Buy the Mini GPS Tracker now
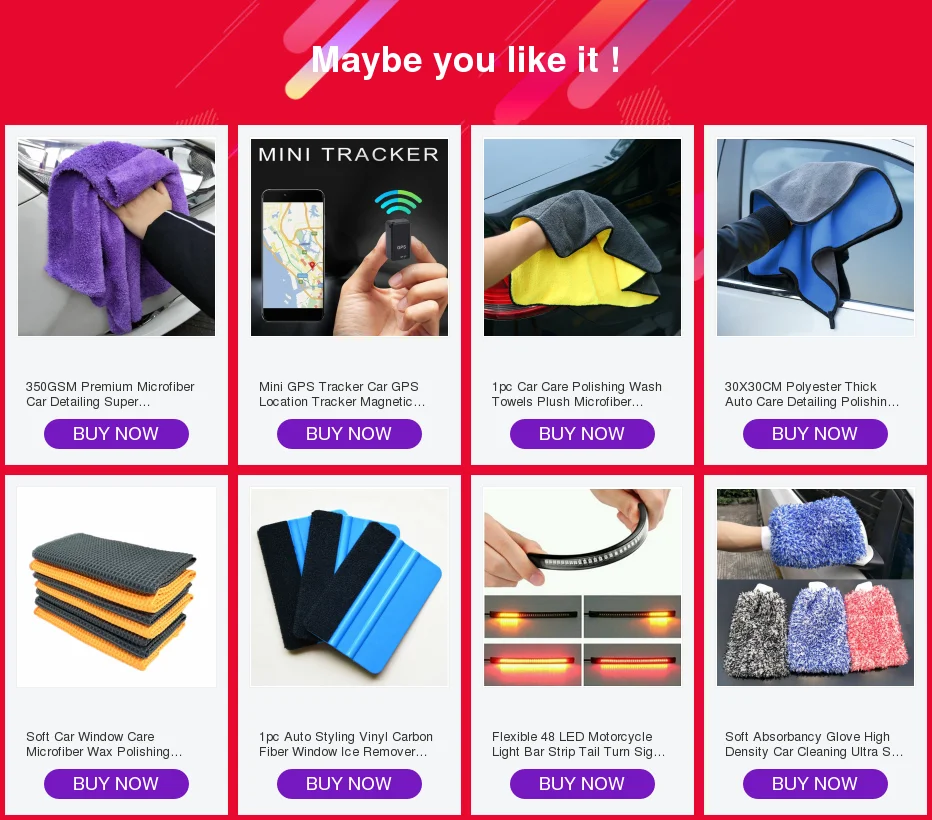 350,434
